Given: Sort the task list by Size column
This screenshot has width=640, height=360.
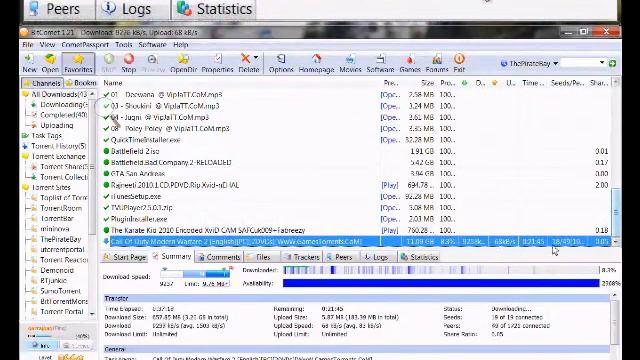Looking at the screenshot, I should coord(427,83).
